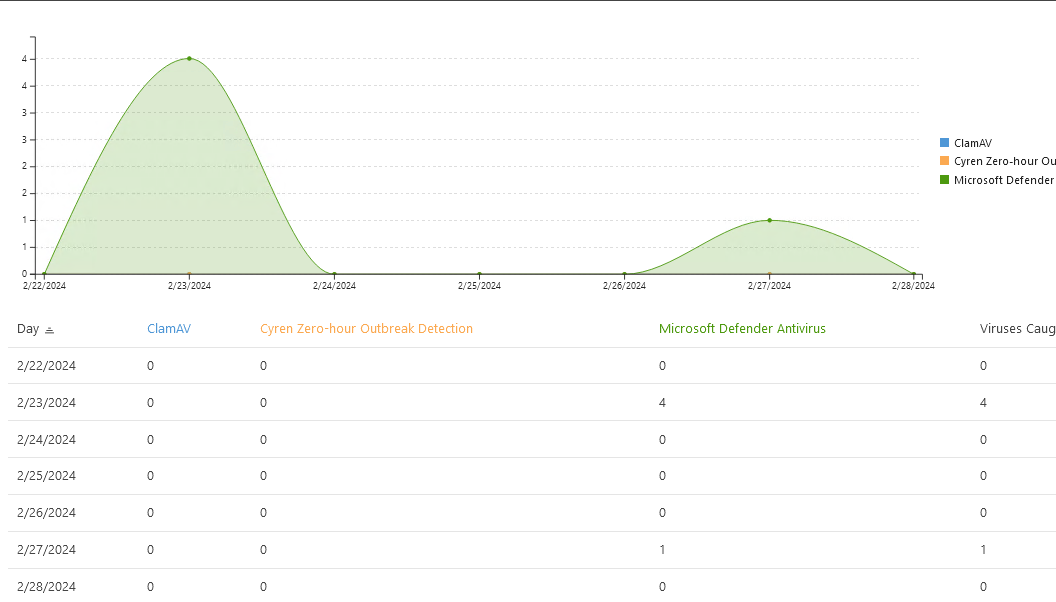This screenshot has width=1056, height=602.
Task: Select the 2/27/2024 table row date
Action: coord(46,550)
